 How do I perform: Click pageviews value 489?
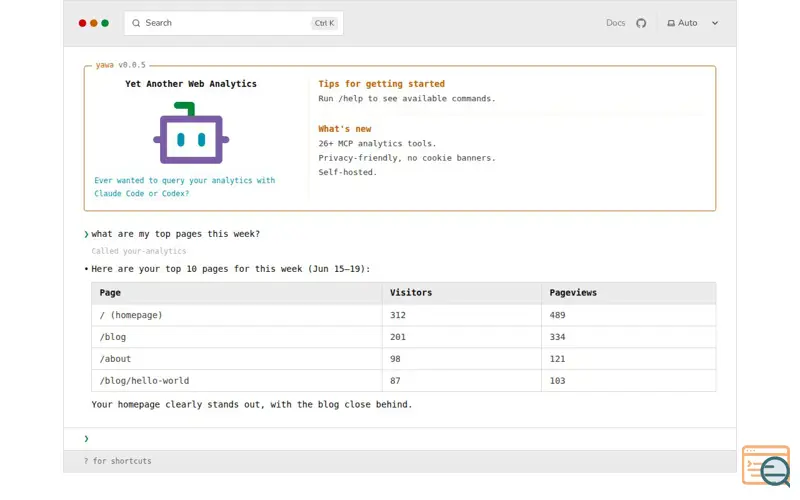click(x=557, y=315)
